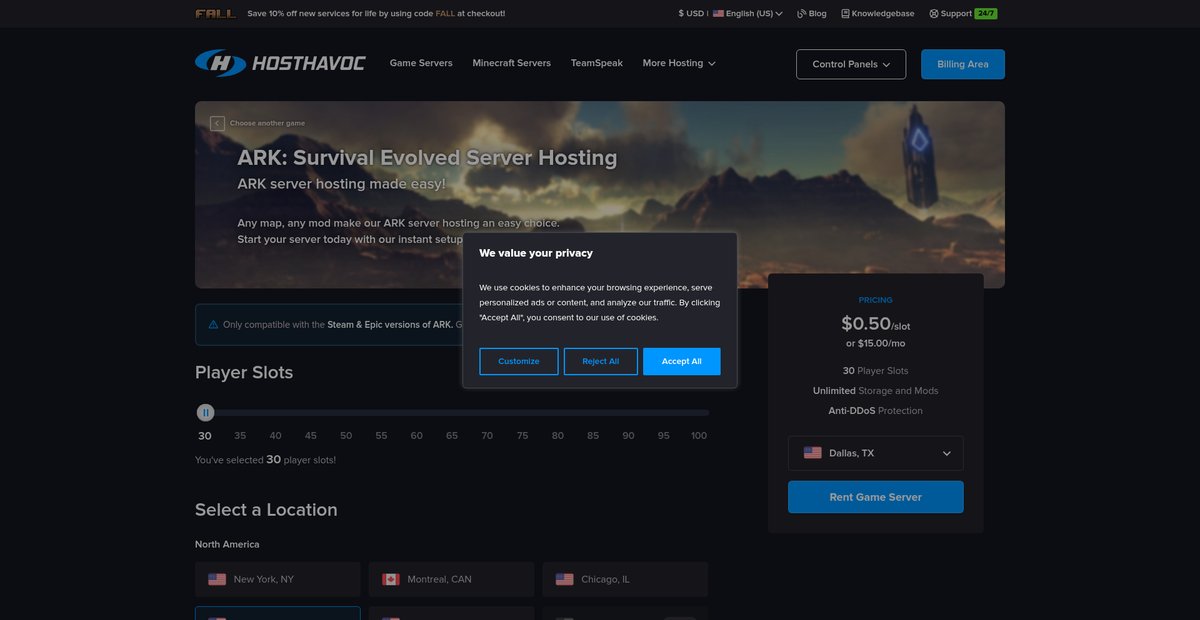Click the $0.50/slot price text
The width and height of the screenshot is (1200, 620).
point(876,323)
